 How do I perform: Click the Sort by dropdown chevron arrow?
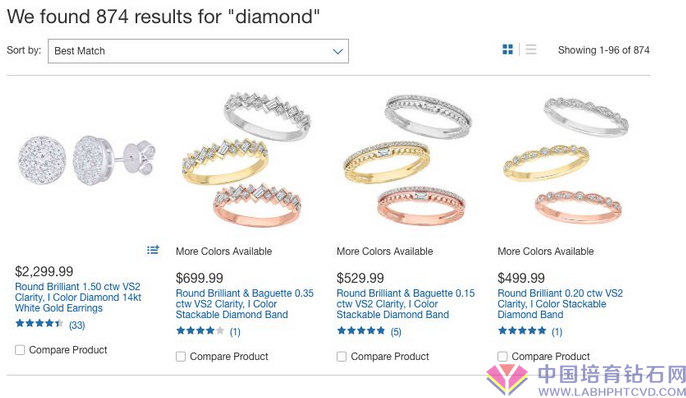(x=337, y=51)
